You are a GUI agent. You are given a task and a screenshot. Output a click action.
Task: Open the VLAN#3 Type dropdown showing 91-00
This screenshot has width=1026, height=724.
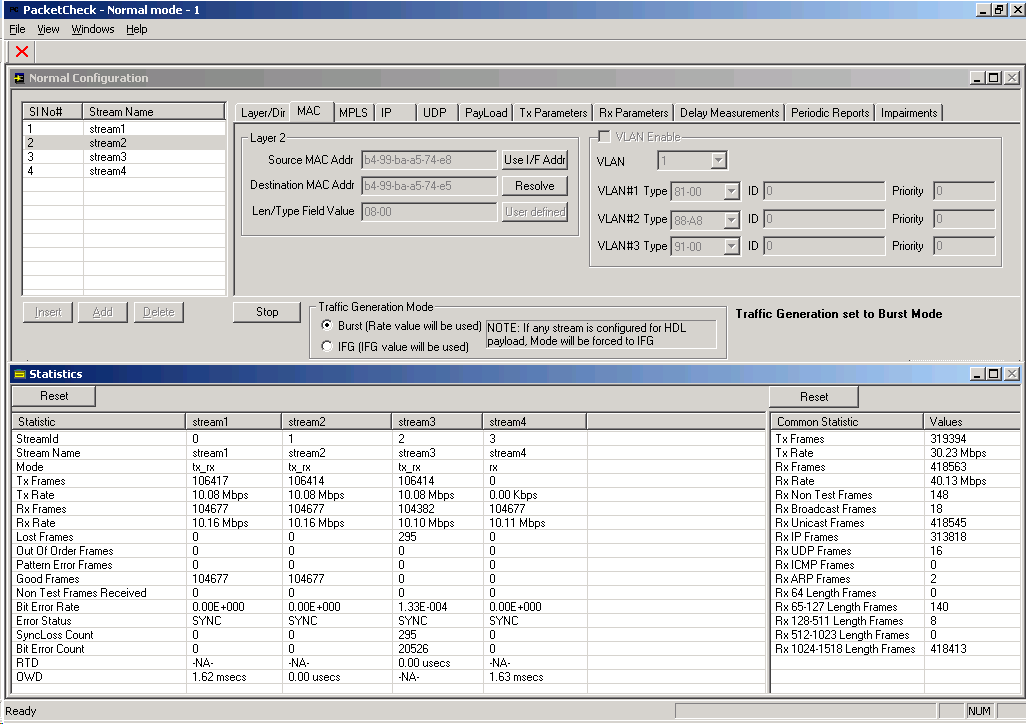click(x=732, y=245)
